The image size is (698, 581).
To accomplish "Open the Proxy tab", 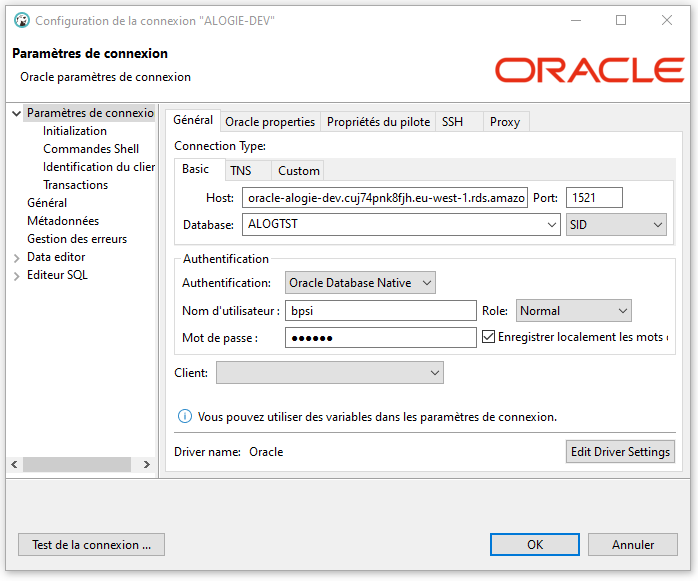I will tap(505, 122).
